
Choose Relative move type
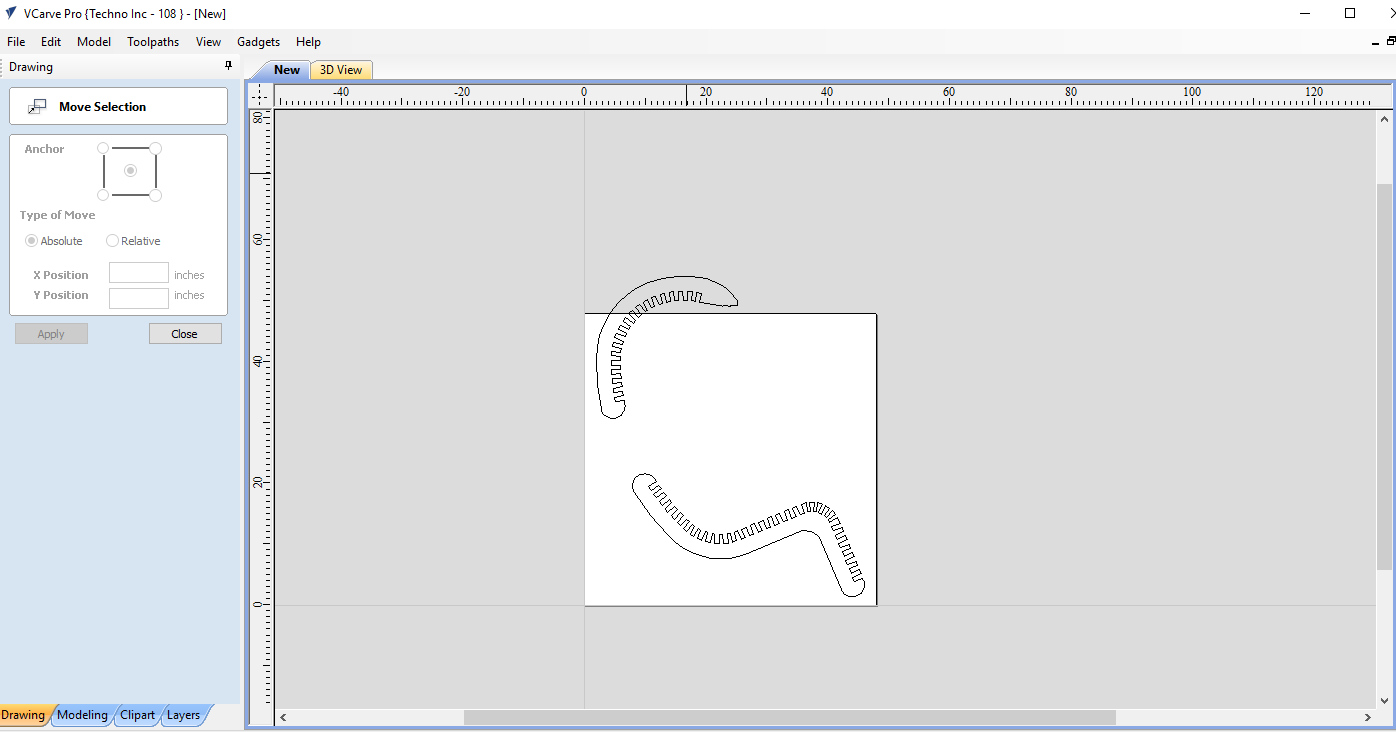coord(133,241)
